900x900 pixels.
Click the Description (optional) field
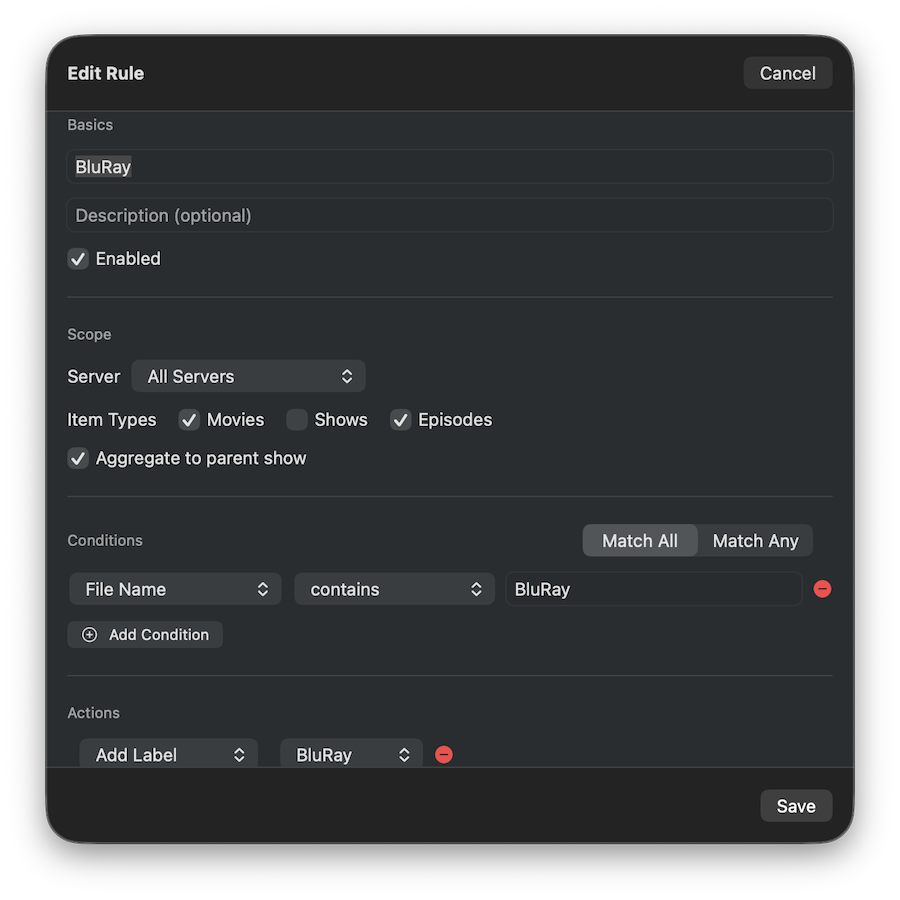tap(450, 215)
